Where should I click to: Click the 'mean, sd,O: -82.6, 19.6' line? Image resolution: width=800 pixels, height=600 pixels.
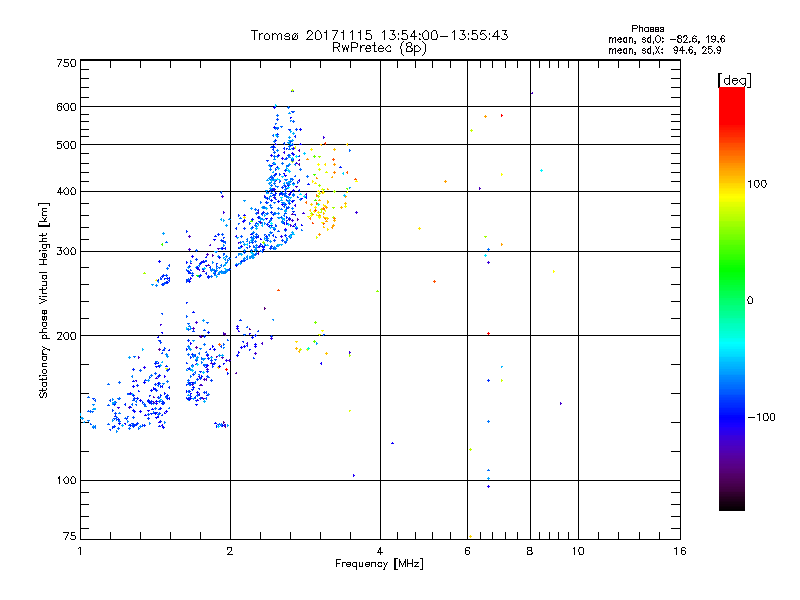point(666,39)
